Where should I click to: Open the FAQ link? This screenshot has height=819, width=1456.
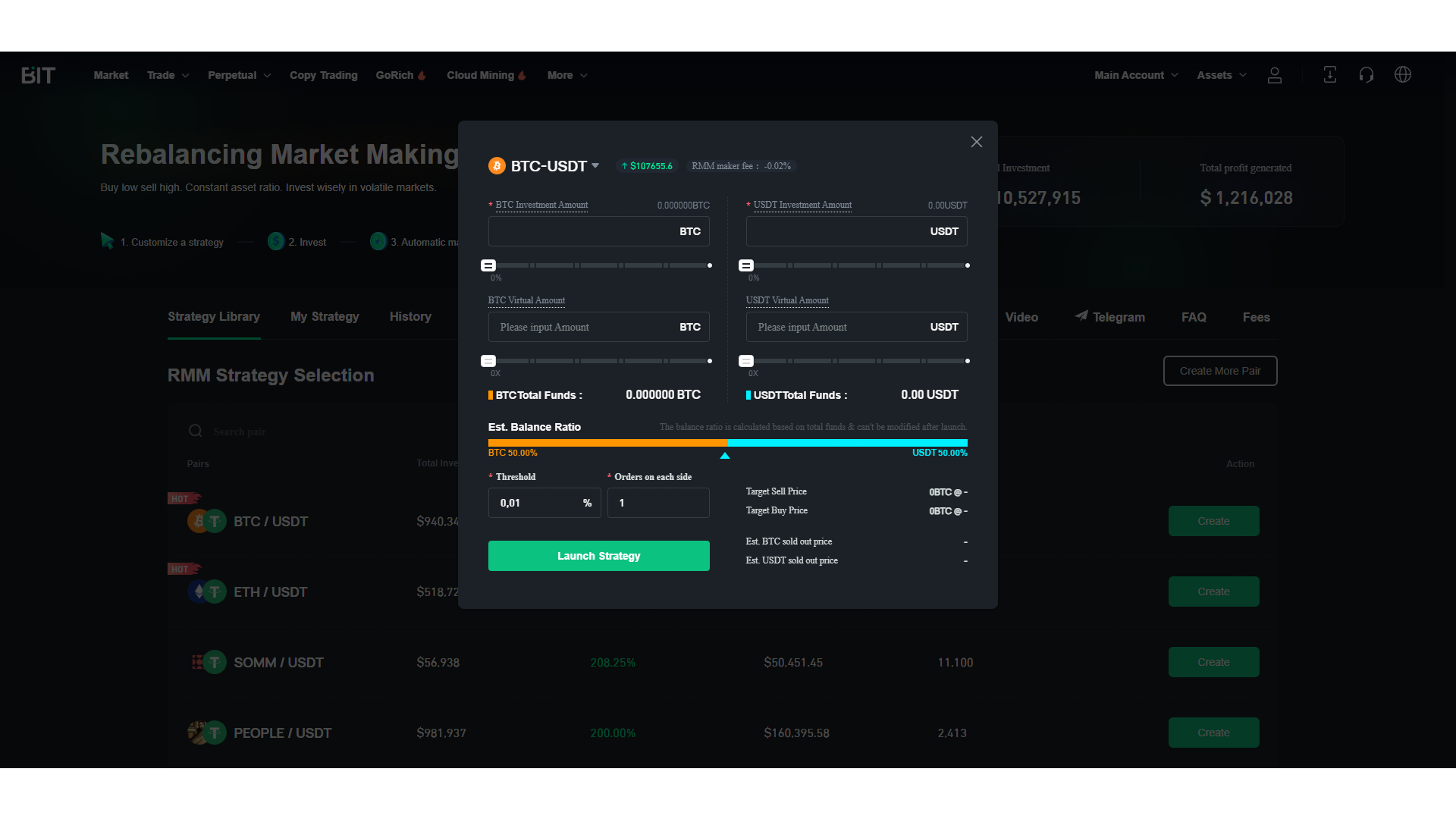click(x=1194, y=317)
